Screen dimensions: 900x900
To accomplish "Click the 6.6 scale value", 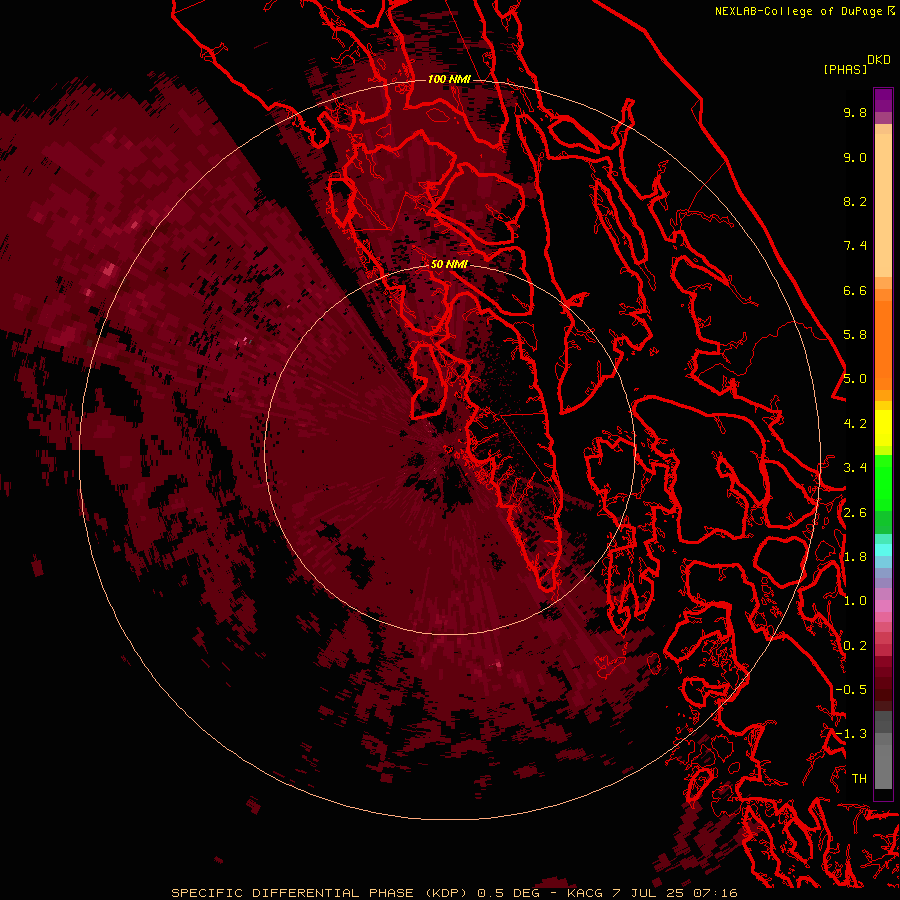I will tap(855, 290).
